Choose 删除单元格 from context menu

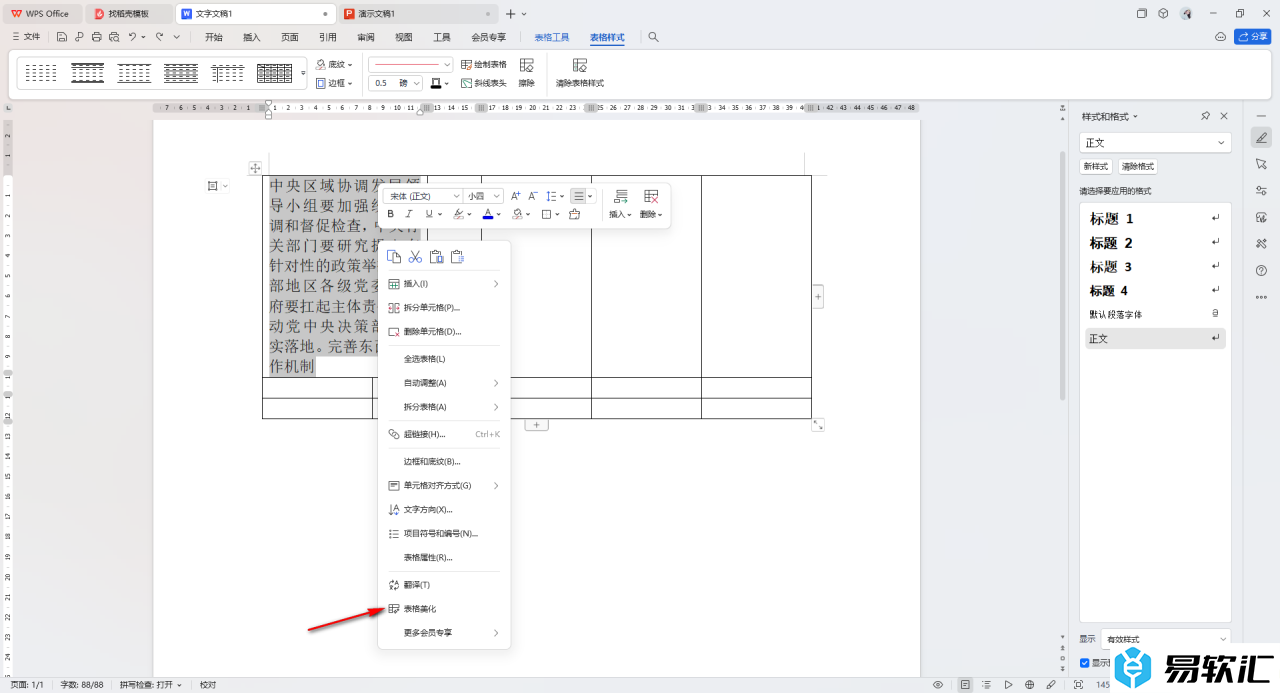(x=444, y=331)
